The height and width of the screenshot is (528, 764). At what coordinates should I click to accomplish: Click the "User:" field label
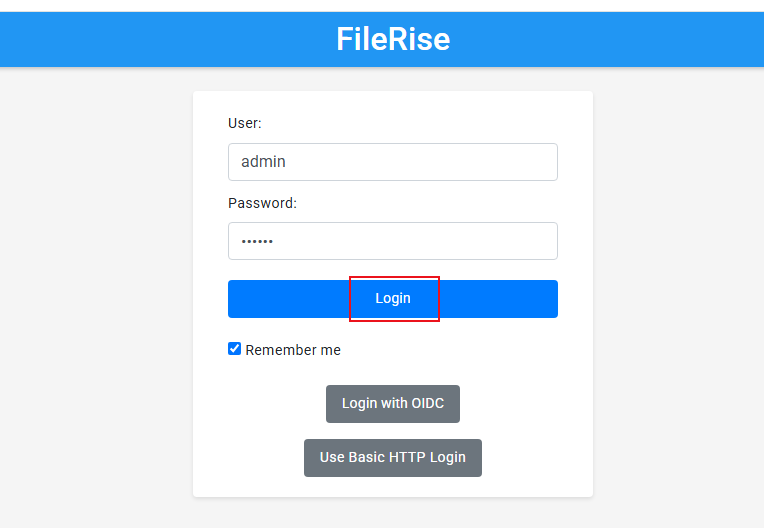[x=245, y=123]
